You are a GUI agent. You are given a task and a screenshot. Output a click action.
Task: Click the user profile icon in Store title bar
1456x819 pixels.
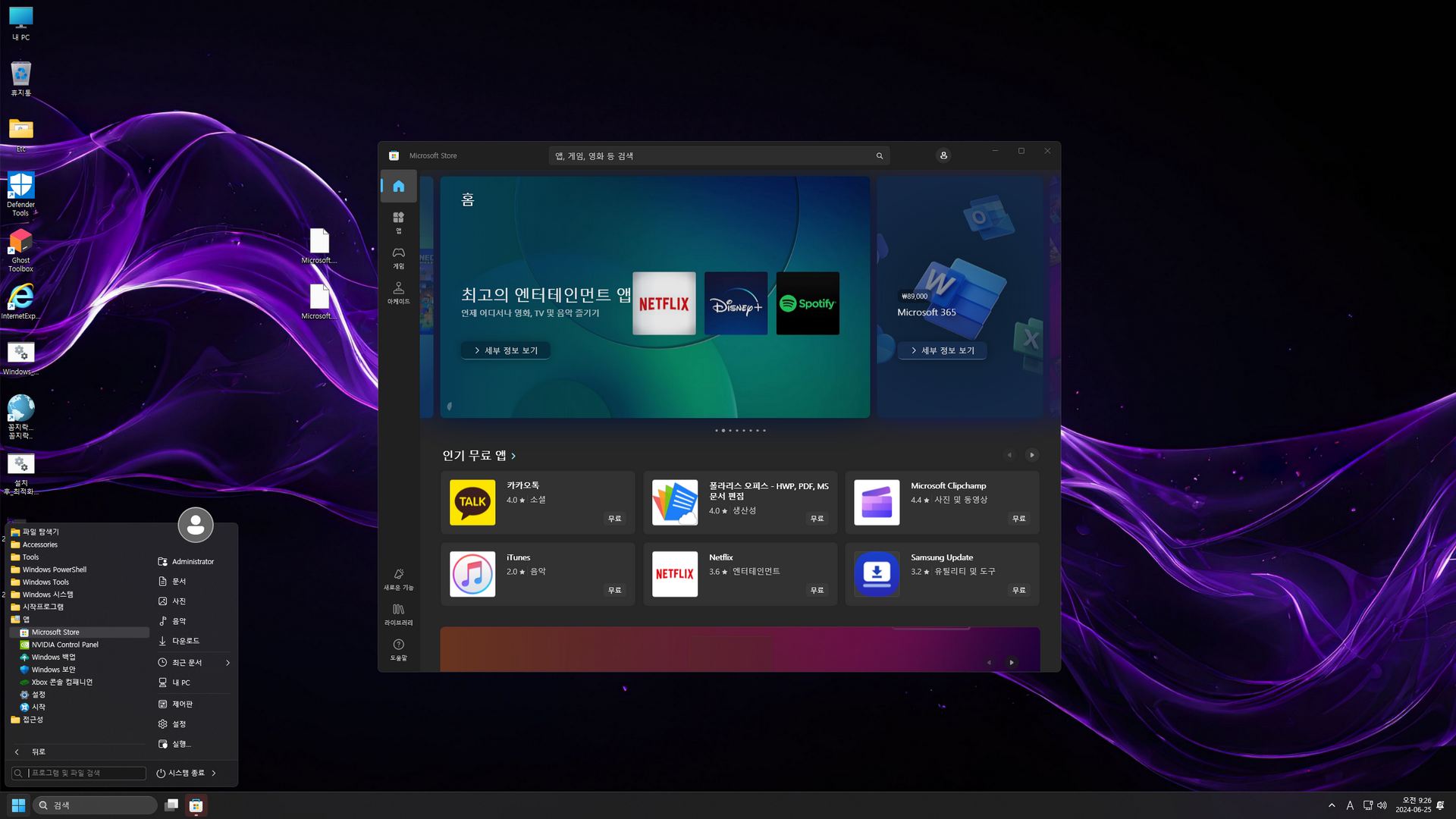coord(943,155)
